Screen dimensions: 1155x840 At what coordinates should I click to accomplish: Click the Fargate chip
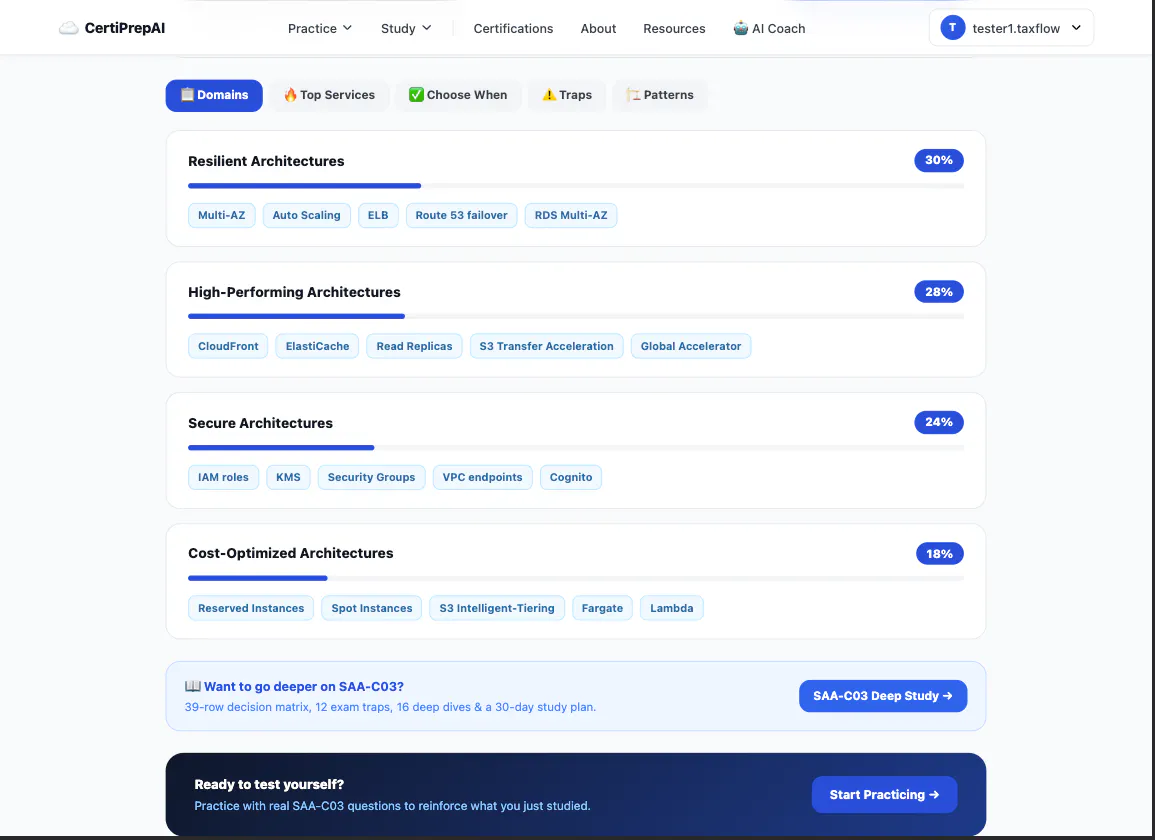pyautogui.click(x=603, y=608)
